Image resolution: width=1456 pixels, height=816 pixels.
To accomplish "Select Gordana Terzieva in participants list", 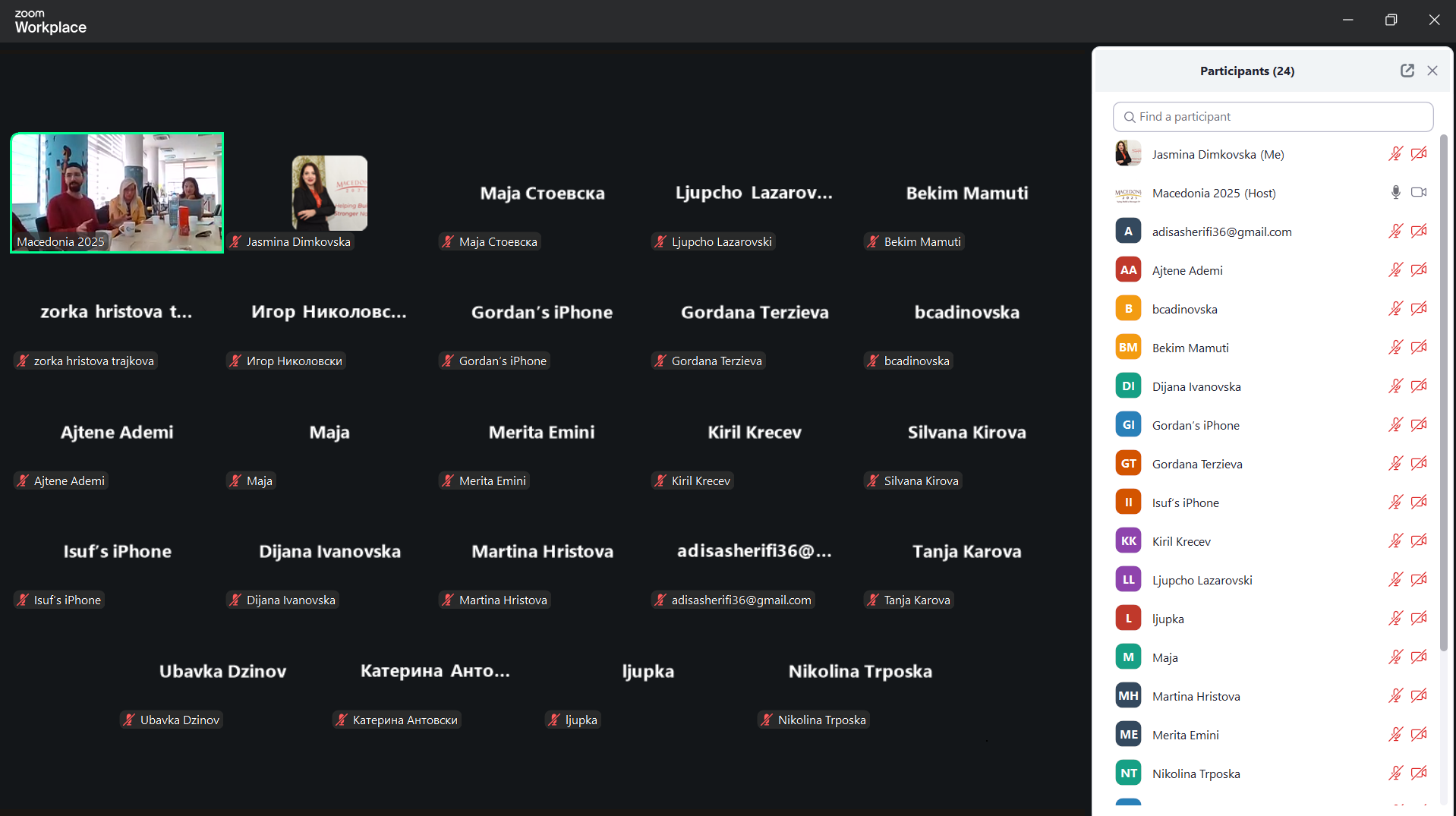I will click(x=1196, y=464).
